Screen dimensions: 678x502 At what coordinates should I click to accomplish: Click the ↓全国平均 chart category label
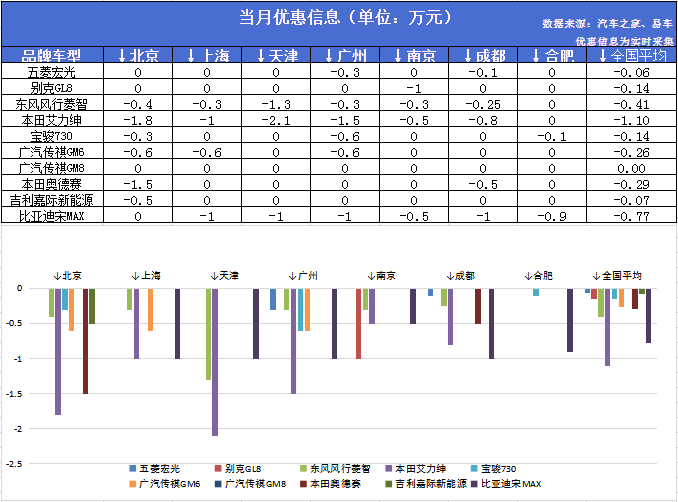tap(617, 275)
